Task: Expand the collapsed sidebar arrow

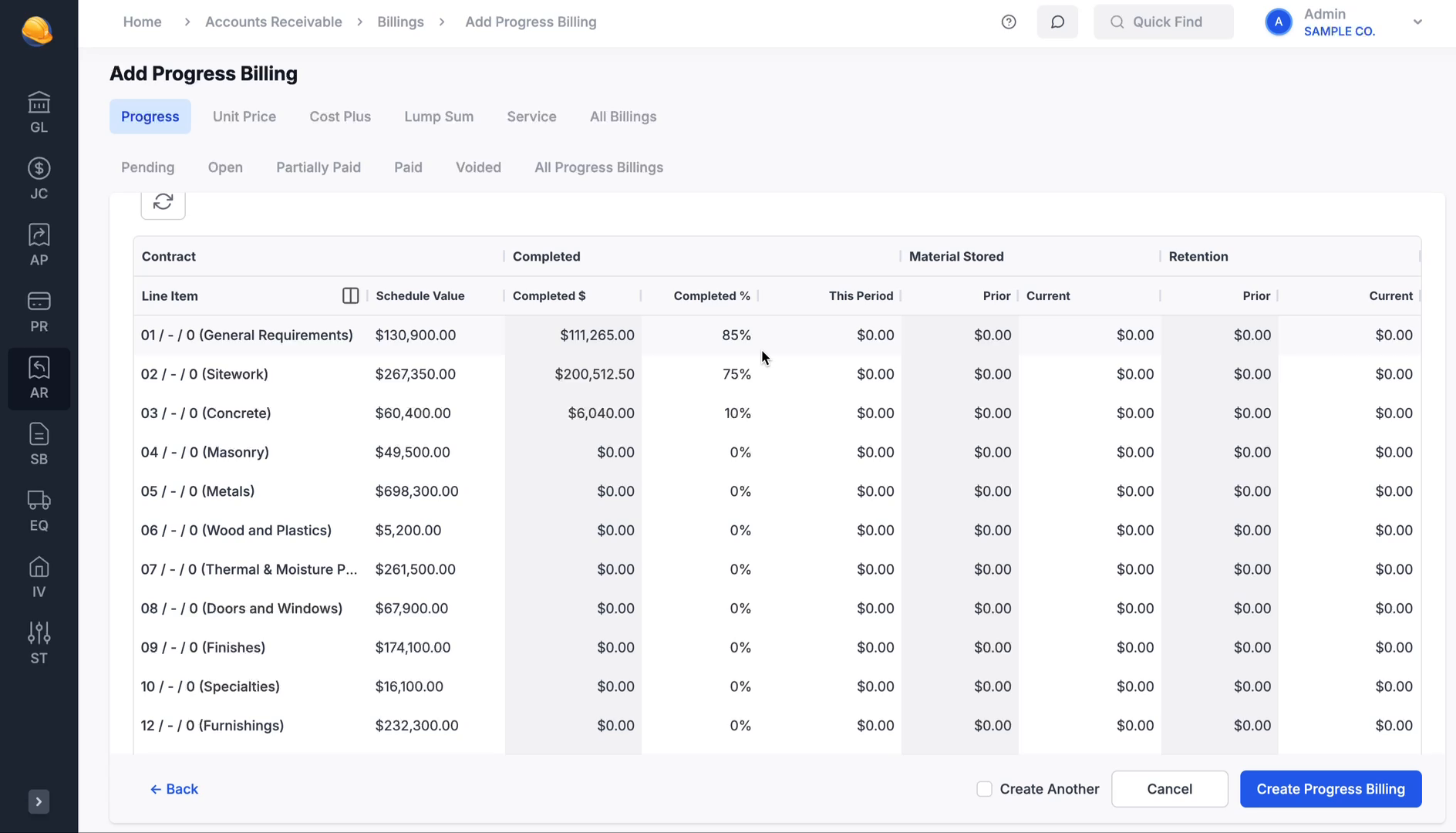Action: [x=39, y=801]
